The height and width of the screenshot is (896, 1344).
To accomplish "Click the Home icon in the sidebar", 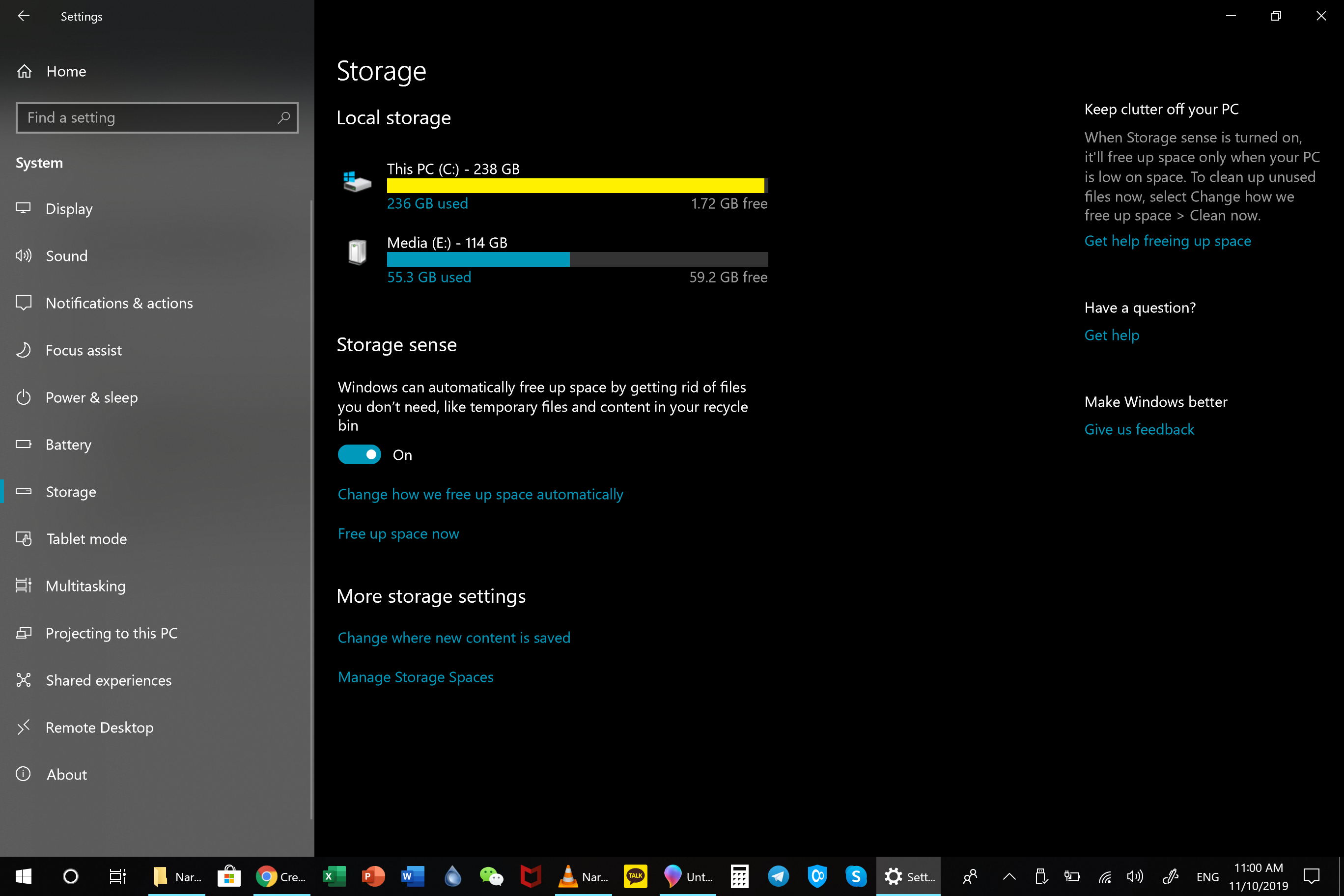I will (x=25, y=71).
